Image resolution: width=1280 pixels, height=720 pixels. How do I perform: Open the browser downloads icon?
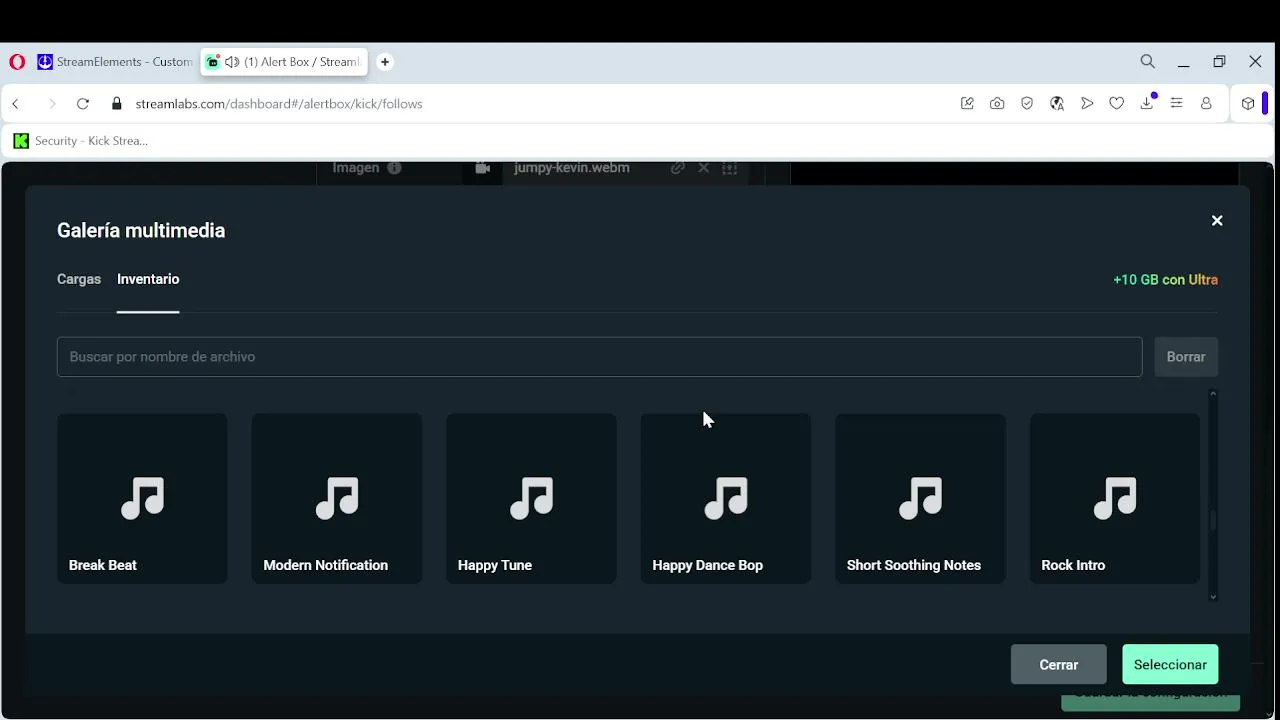[x=1147, y=104]
